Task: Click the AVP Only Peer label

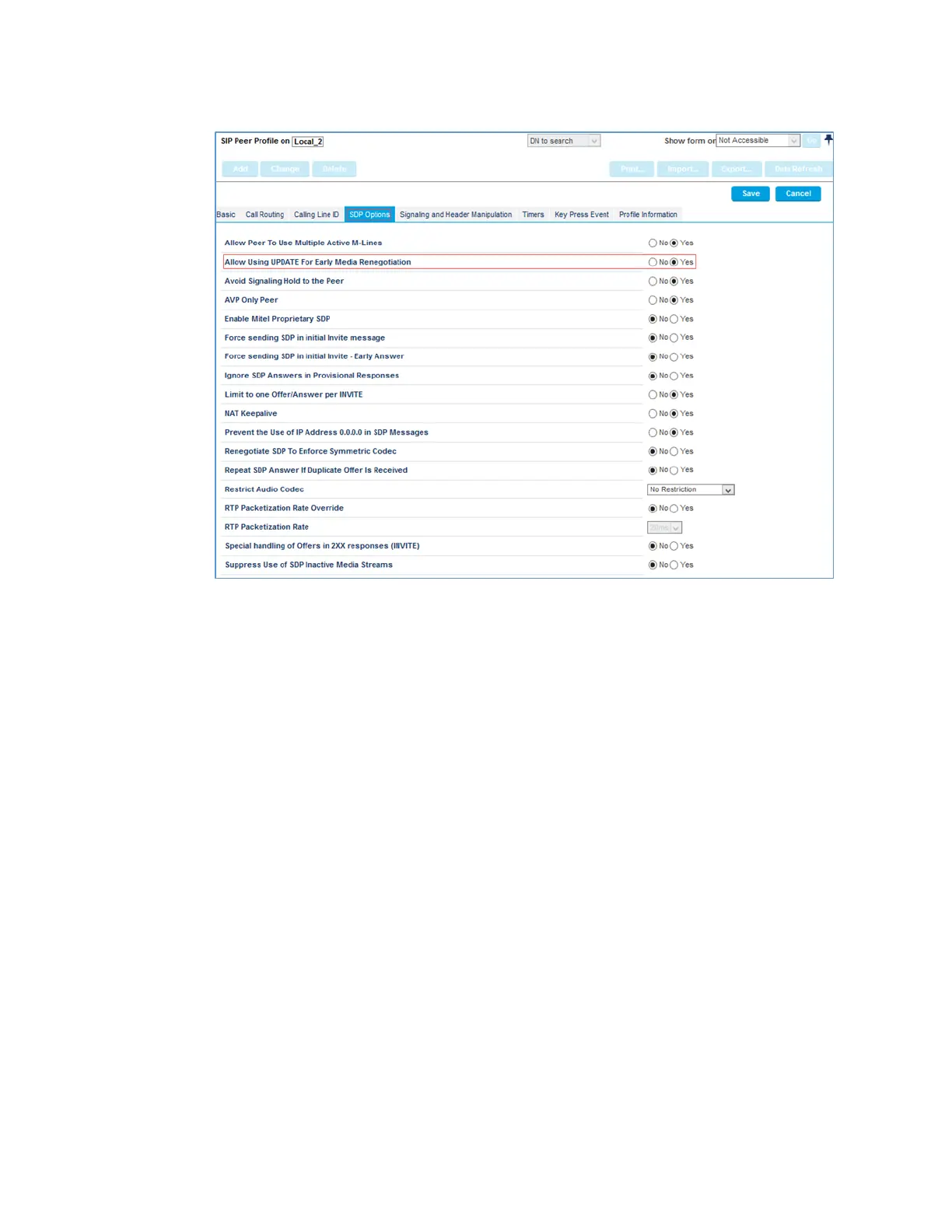Action: tap(251, 300)
